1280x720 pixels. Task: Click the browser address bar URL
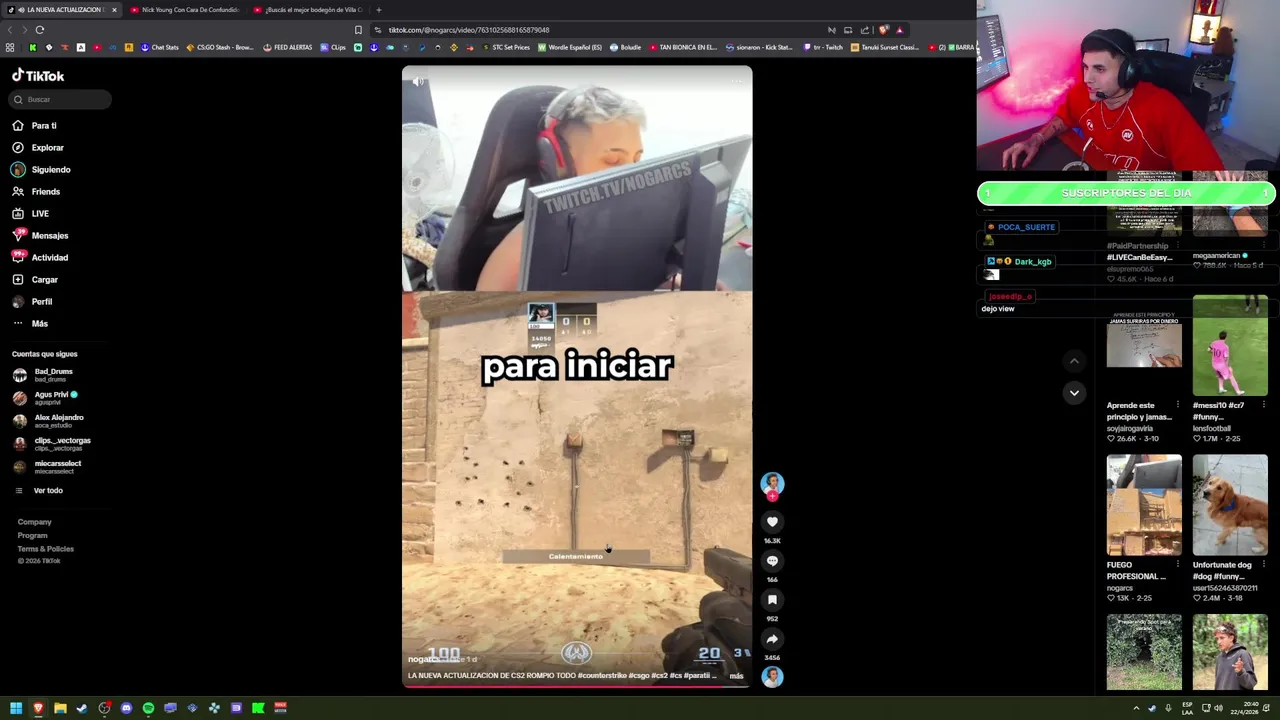pos(468,30)
